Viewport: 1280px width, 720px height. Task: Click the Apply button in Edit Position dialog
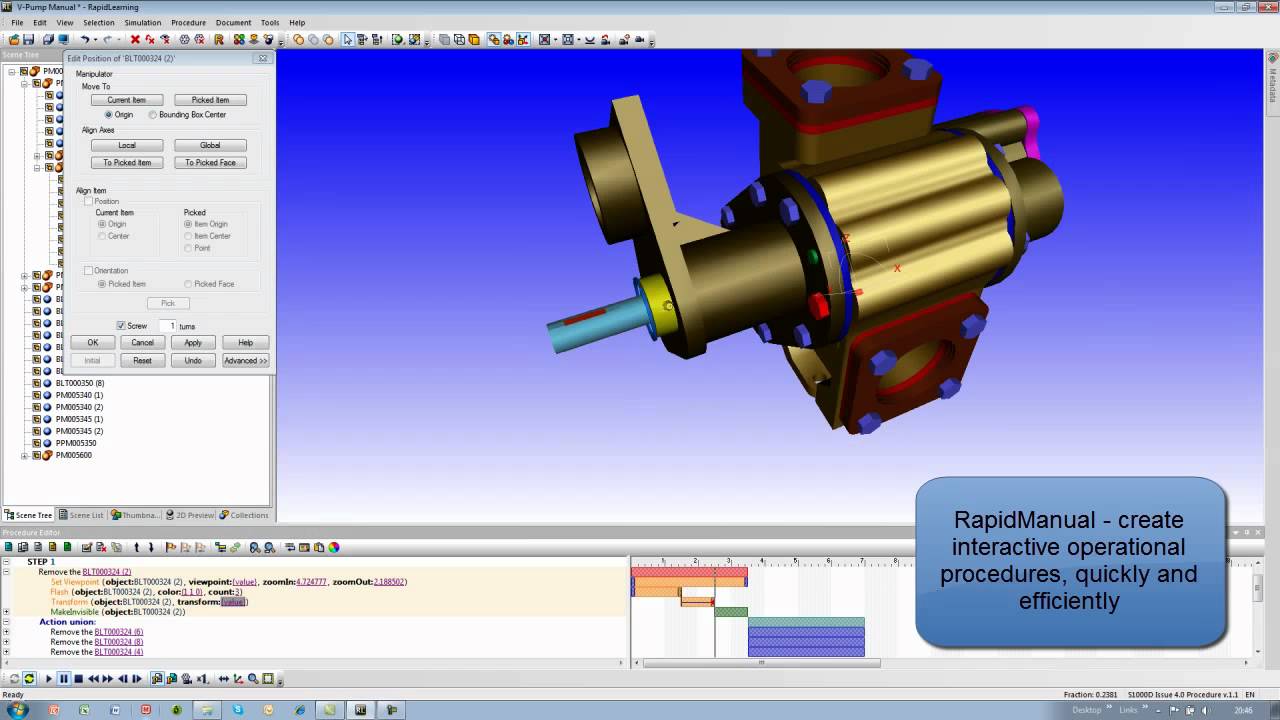(x=193, y=342)
